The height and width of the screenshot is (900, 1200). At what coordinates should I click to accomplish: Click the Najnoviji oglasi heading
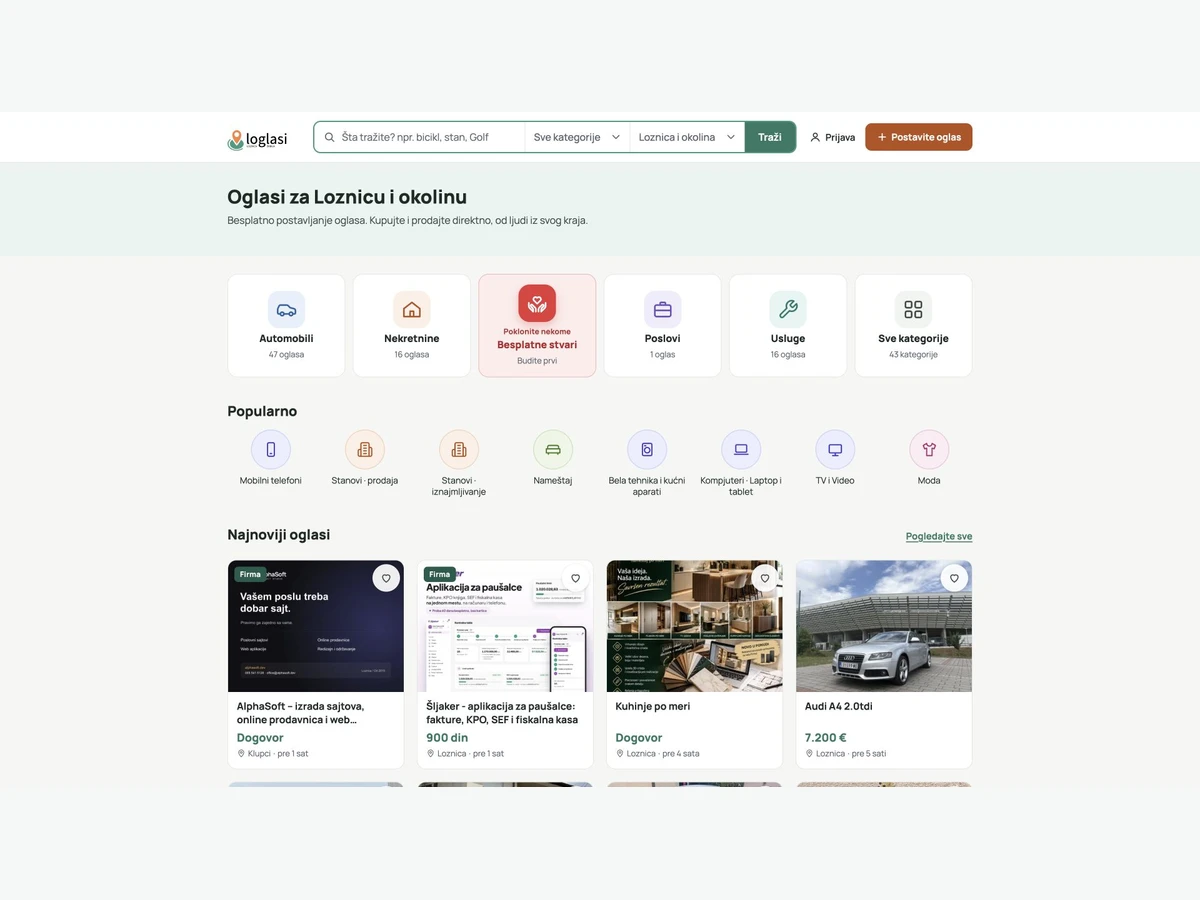[279, 535]
